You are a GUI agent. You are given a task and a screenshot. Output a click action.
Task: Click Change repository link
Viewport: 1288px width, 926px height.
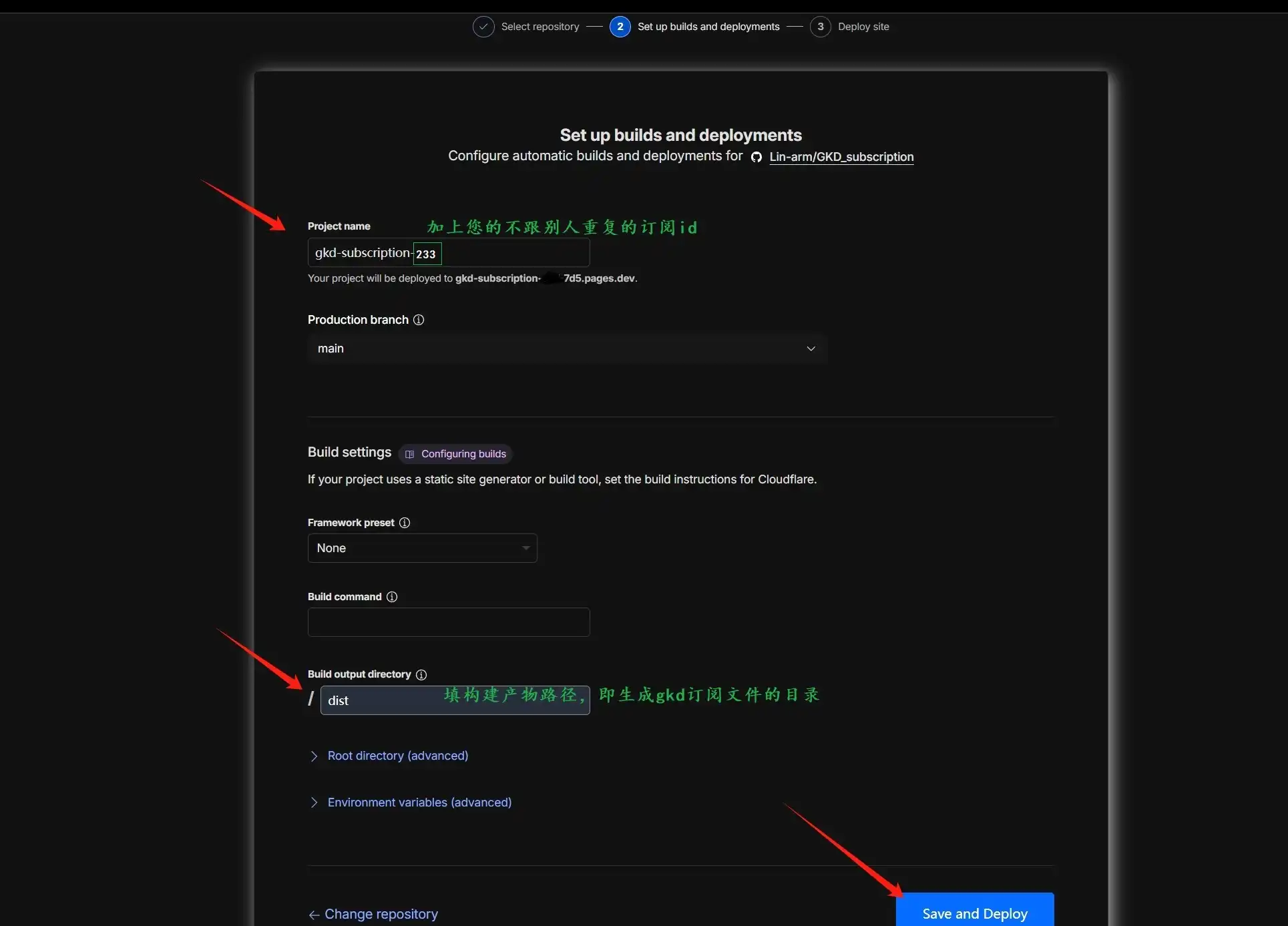381,914
